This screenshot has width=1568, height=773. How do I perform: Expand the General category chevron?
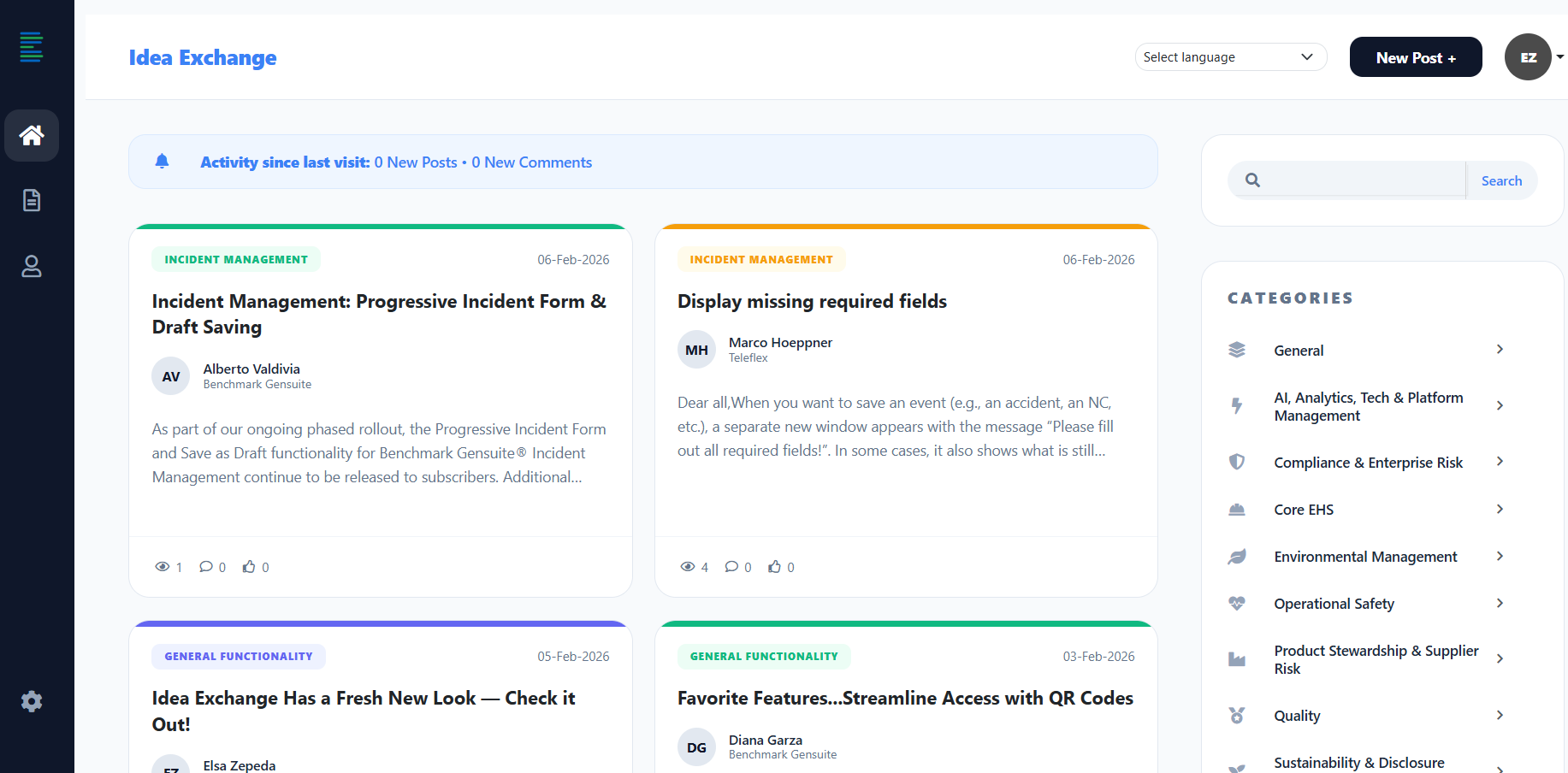(x=1500, y=350)
